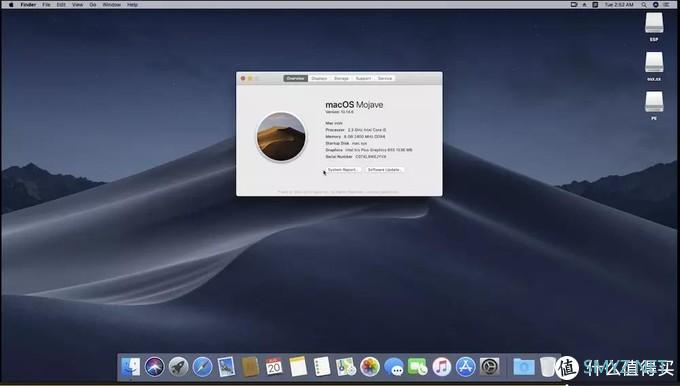
Task: Open the View menu
Action: tap(77, 5)
